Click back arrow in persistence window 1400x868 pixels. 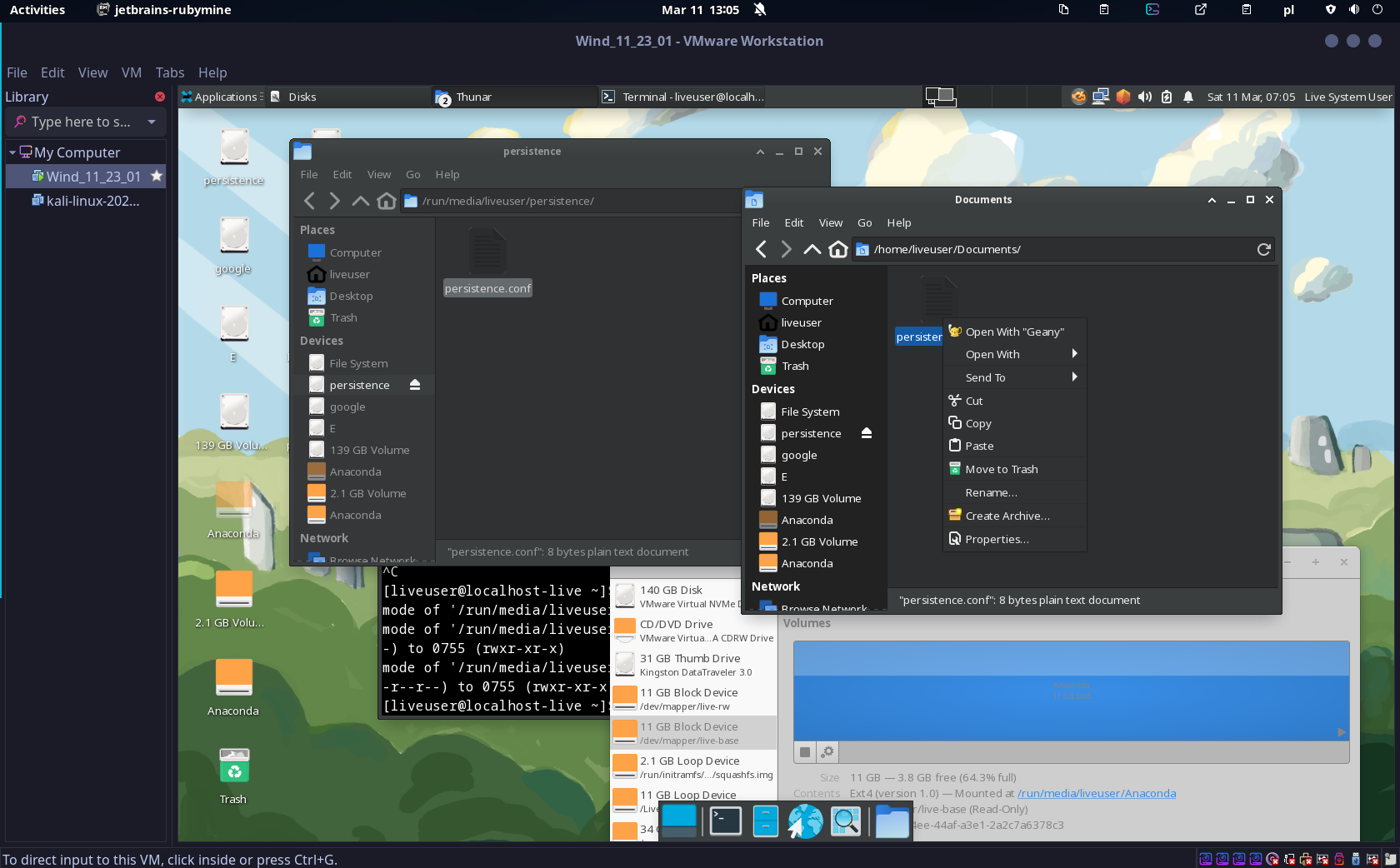[x=309, y=201]
